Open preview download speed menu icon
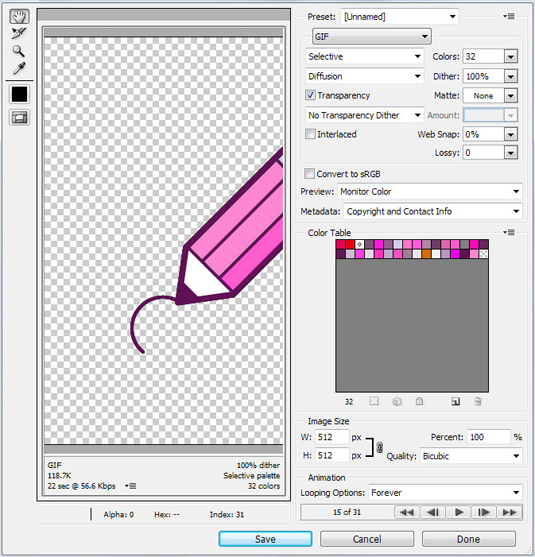Screen dimensions: 535x557 coord(130,486)
